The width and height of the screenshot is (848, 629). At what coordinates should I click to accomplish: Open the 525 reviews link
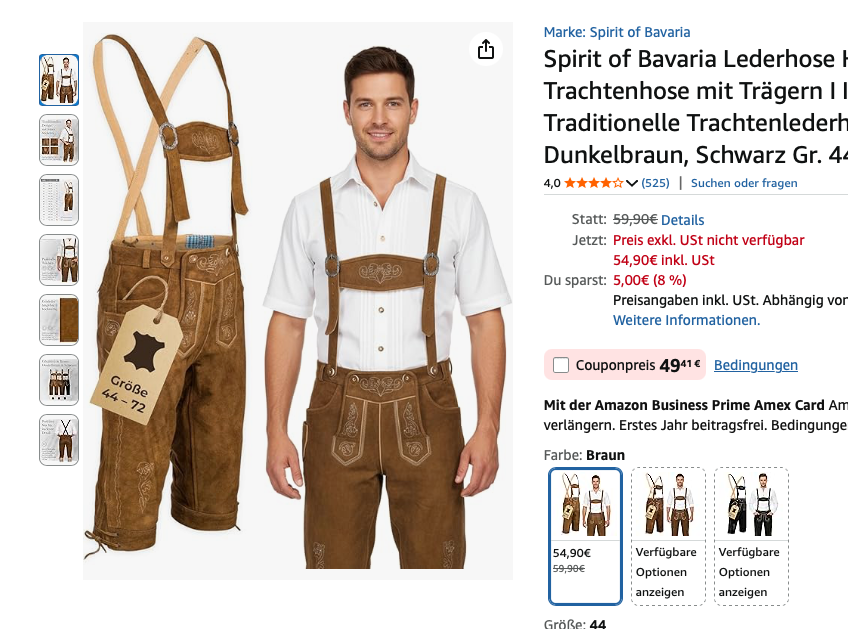pos(656,183)
